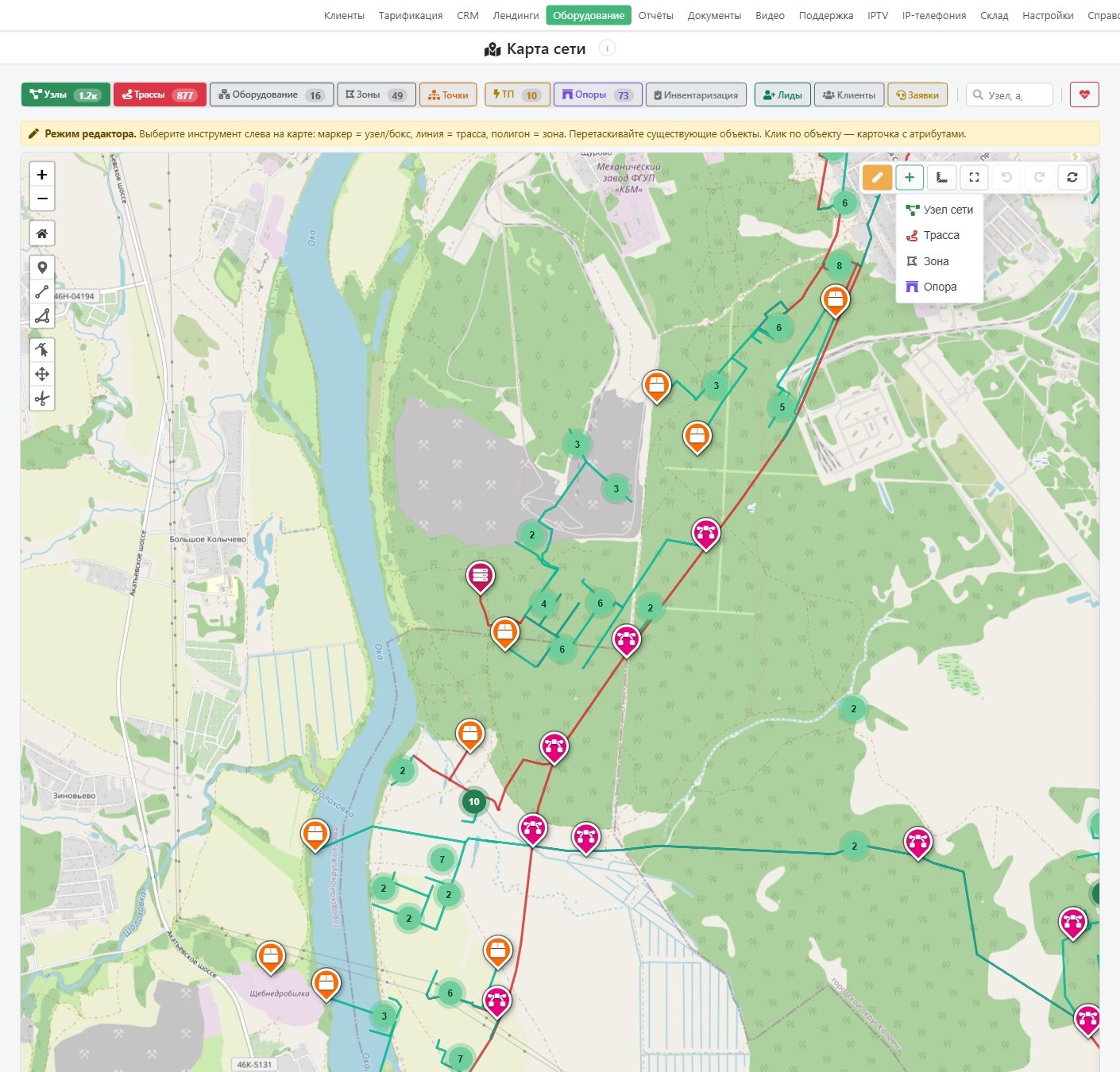The width and height of the screenshot is (1120, 1072).
Task: Refresh the map data
Action: [1072, 177]
